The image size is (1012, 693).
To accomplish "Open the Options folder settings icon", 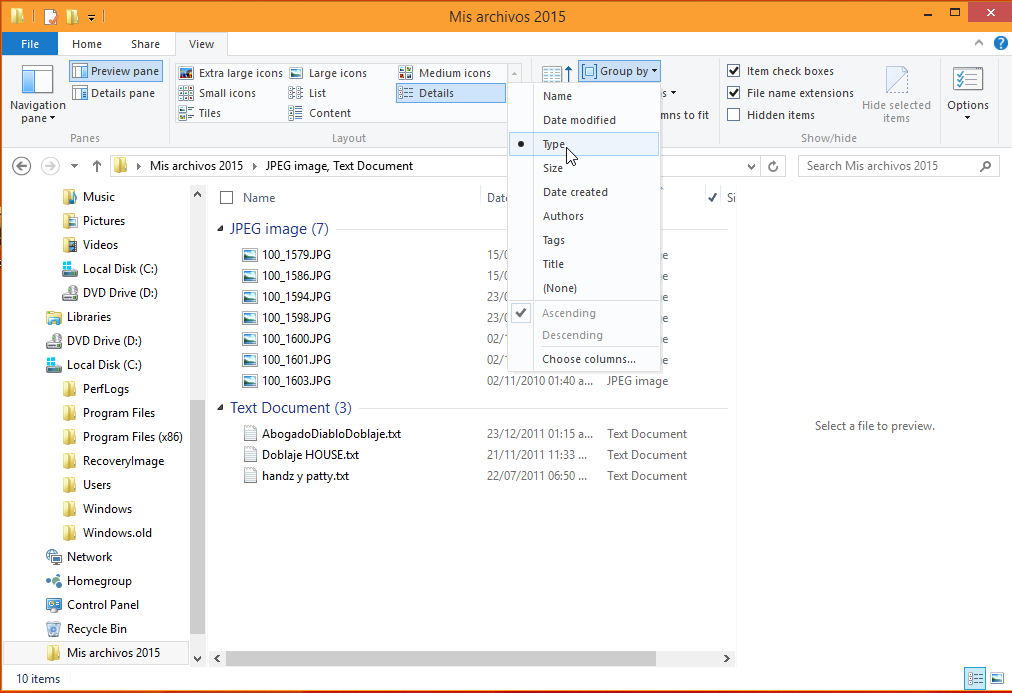I will [x=967, y=81].
